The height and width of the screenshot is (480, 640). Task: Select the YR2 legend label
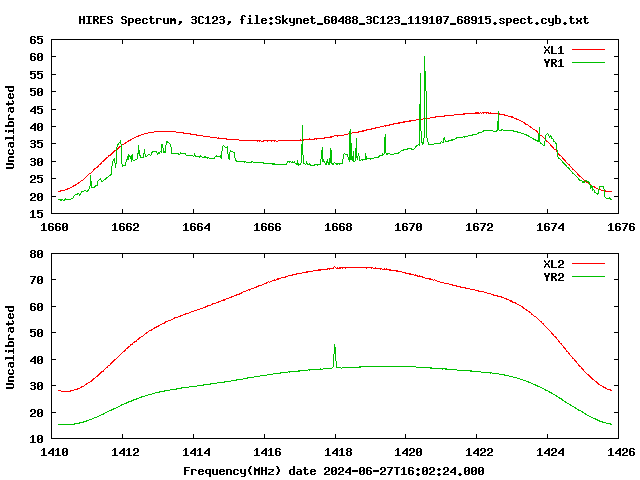click(553, 277)
